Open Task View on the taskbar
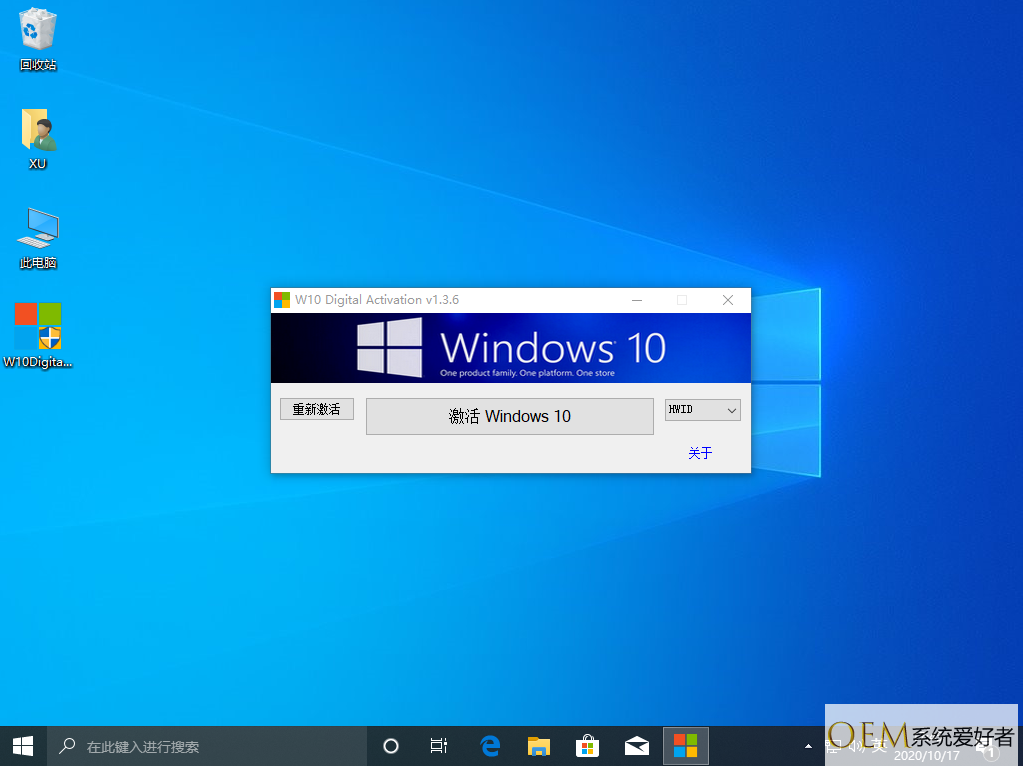The width and height of the screenshot is (1023, 766). 439,746
